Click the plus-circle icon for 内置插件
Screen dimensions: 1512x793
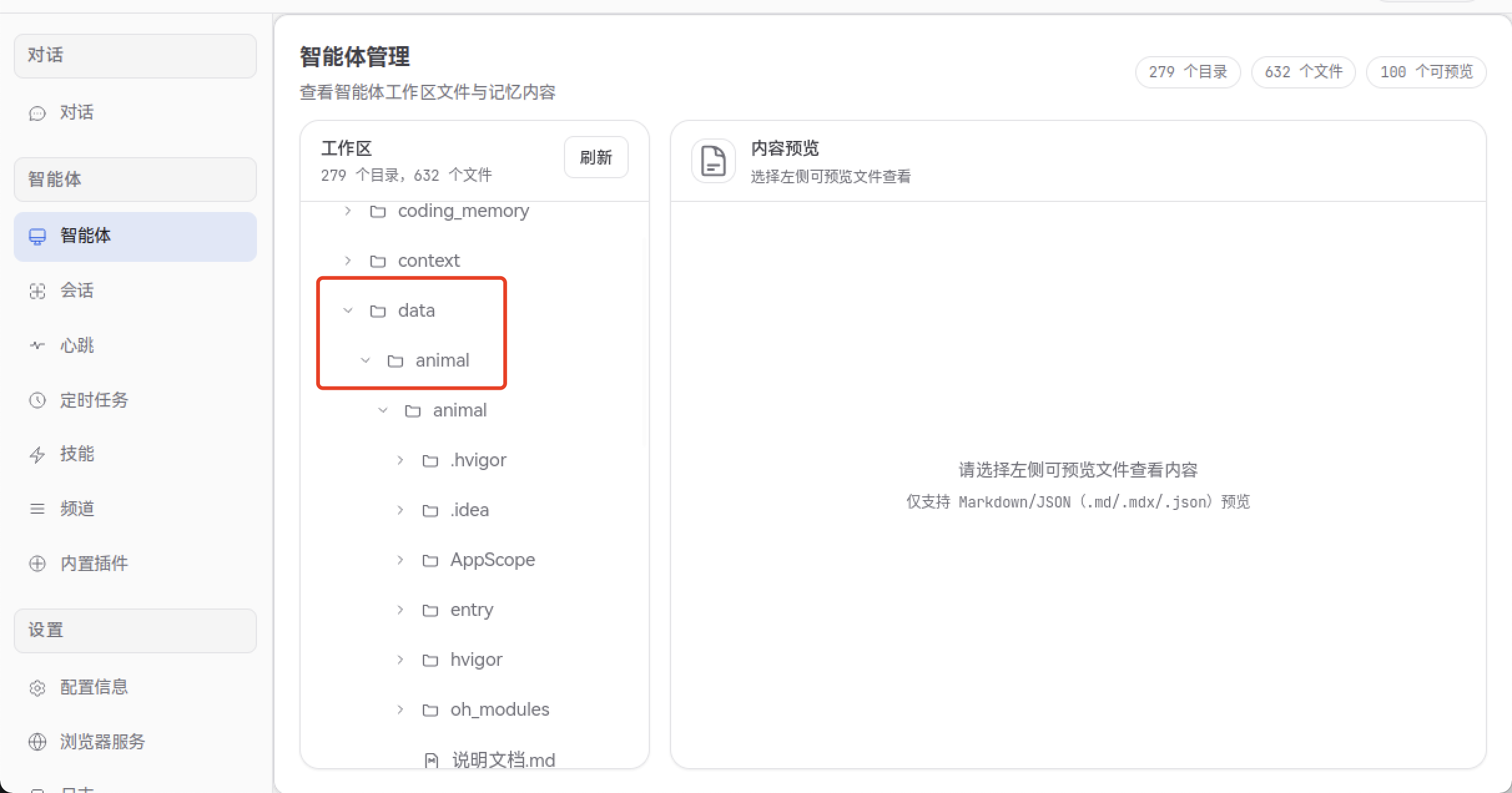[x=37, y=564]
